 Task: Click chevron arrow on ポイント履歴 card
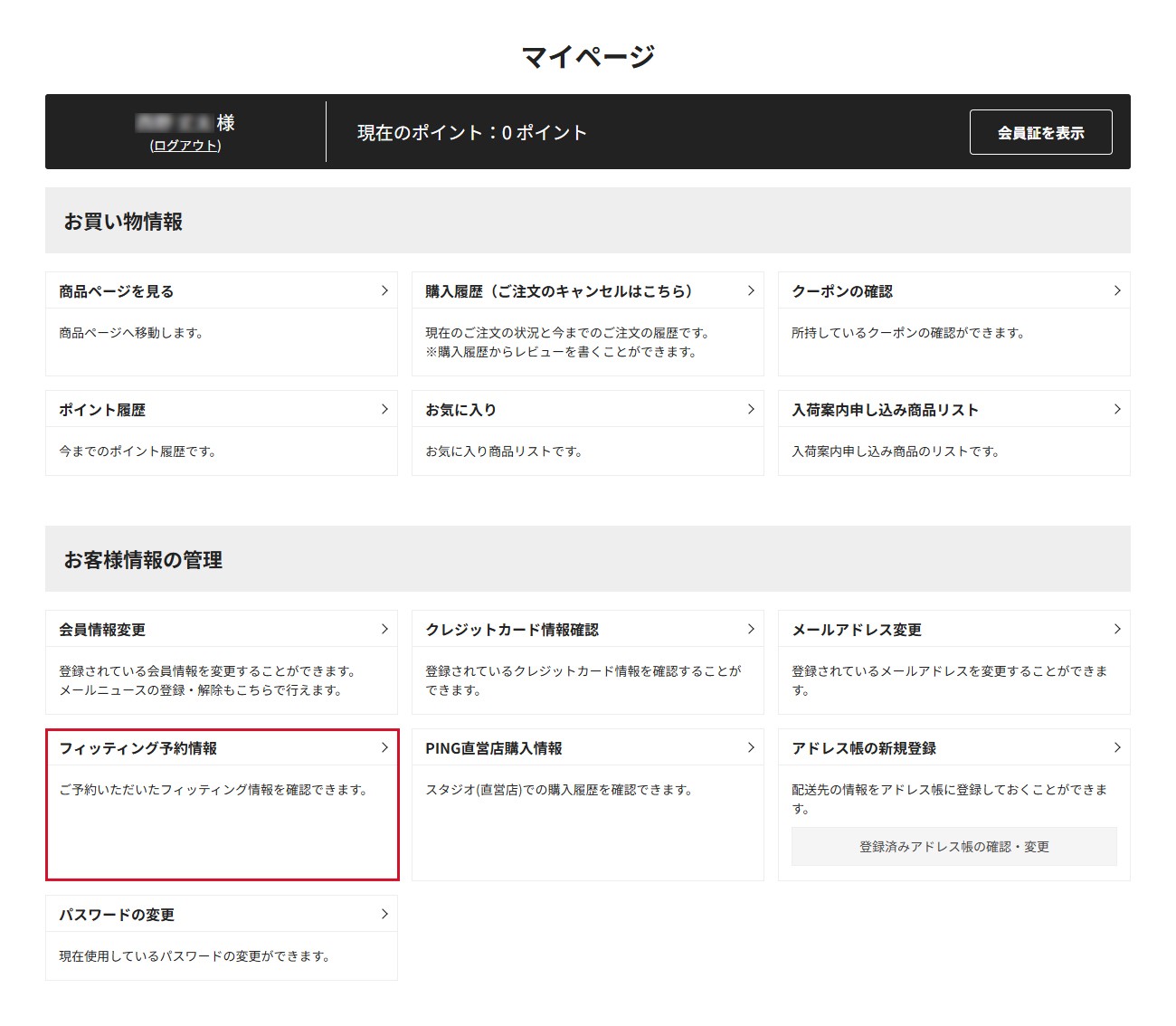[384, 409]
